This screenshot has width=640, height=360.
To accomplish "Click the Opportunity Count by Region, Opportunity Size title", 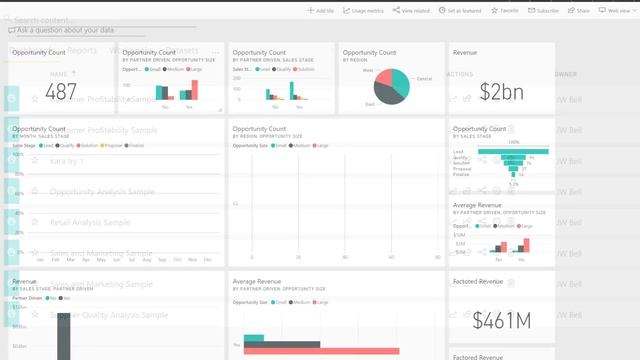I will [259, 129].
